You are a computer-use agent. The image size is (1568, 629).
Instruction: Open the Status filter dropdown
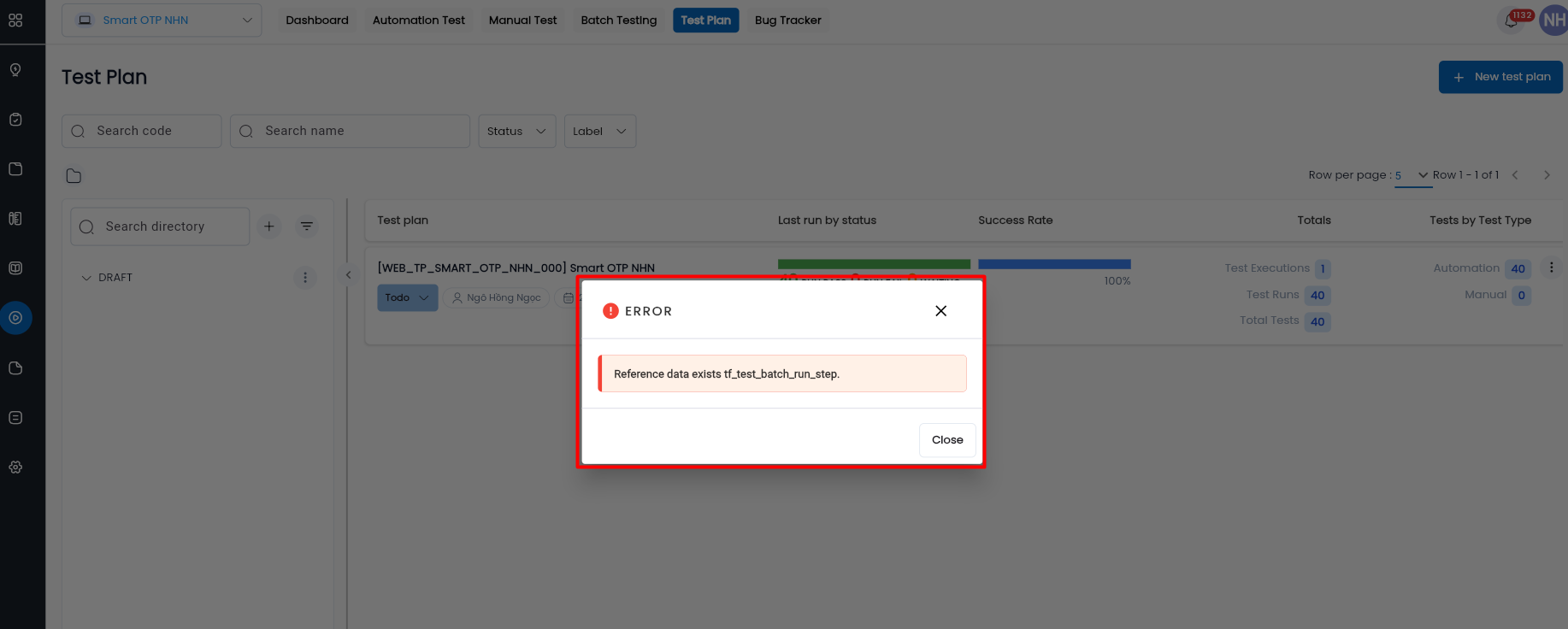pyautogui.click(x=516, y=131)
